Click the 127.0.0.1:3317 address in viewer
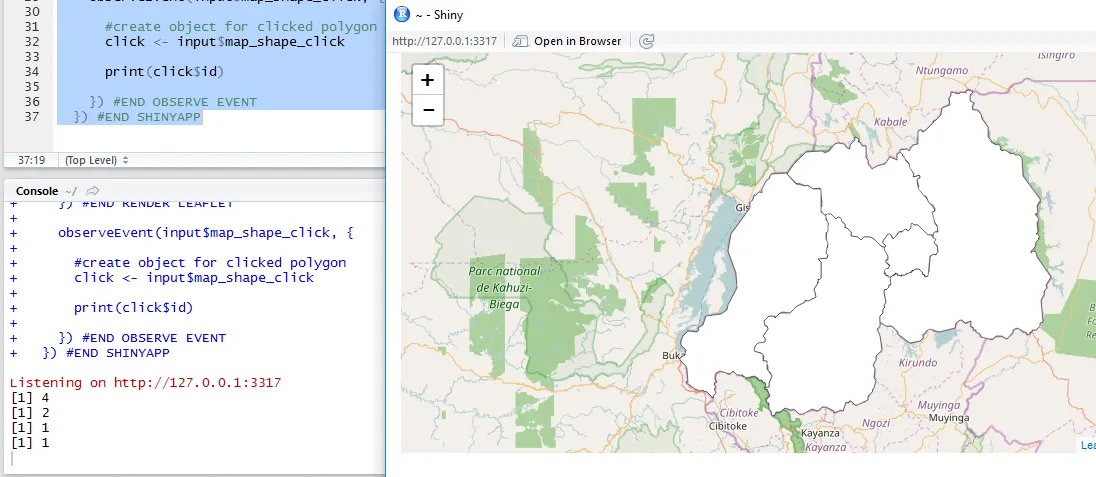 coord(445,41)
